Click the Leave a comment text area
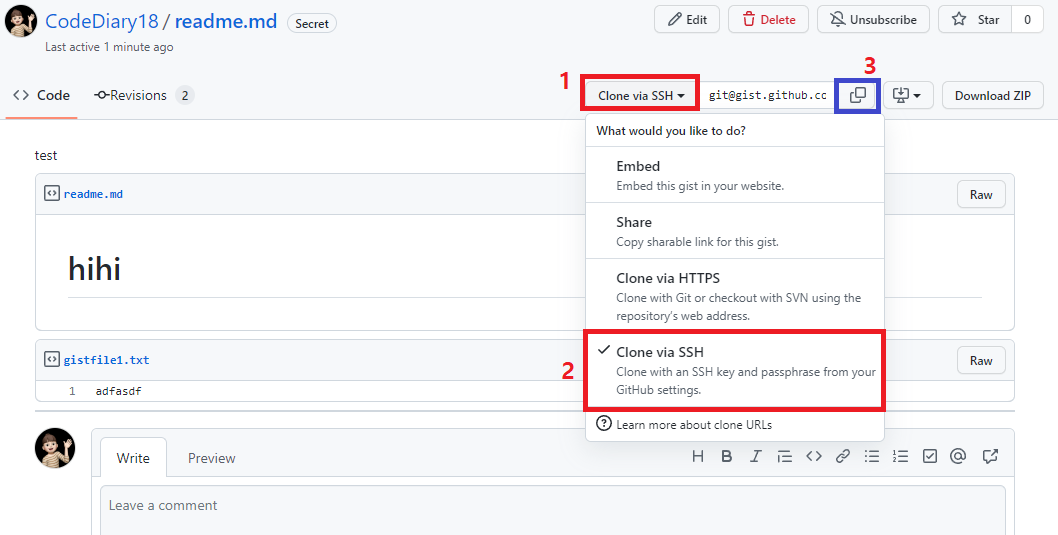The width and height of the screenshot is (1058, 535). coord(553,511)
